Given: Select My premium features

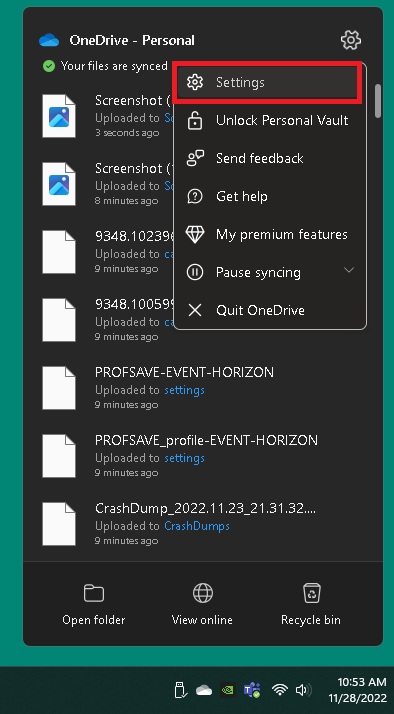Looking at the screenshot, I should tap(271, 235).
